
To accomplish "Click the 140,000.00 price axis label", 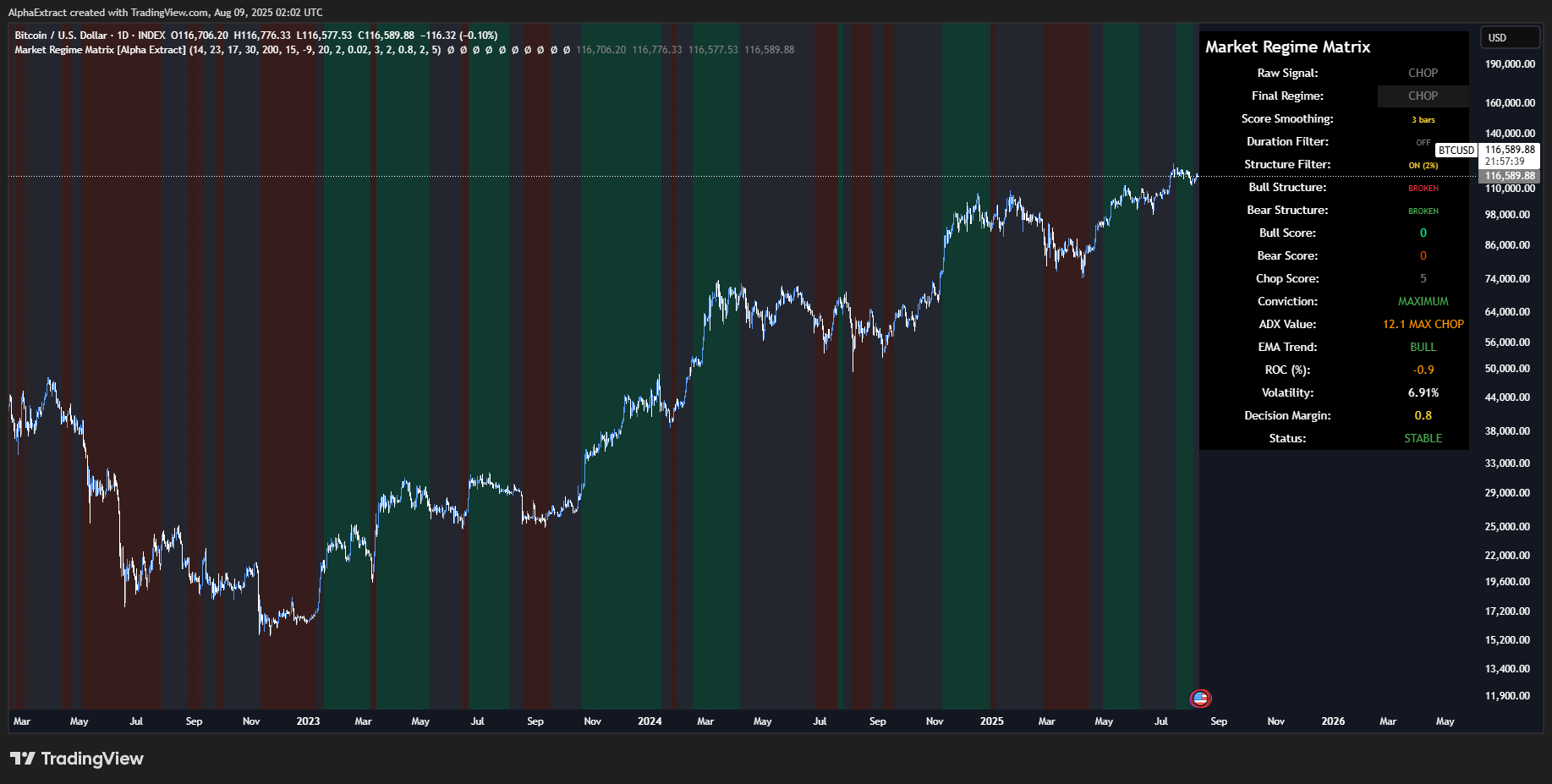I will (1510, 134).
